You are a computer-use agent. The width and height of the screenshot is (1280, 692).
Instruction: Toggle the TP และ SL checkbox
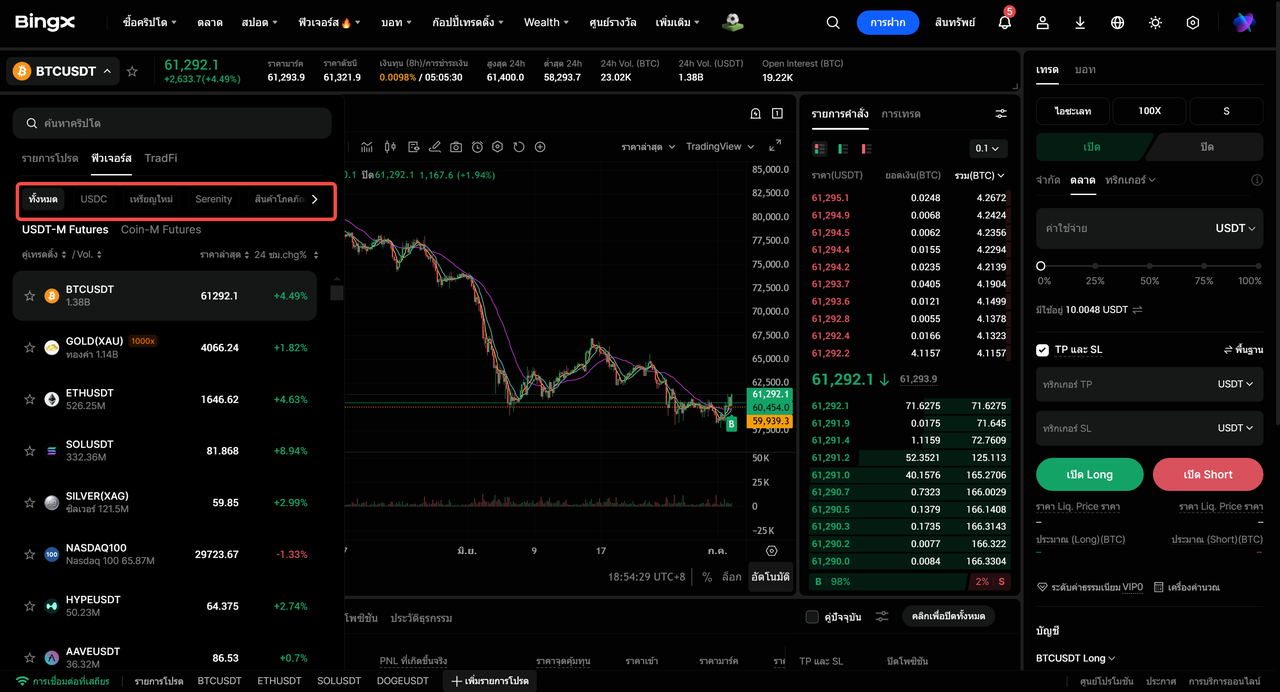click(1043, 350)
